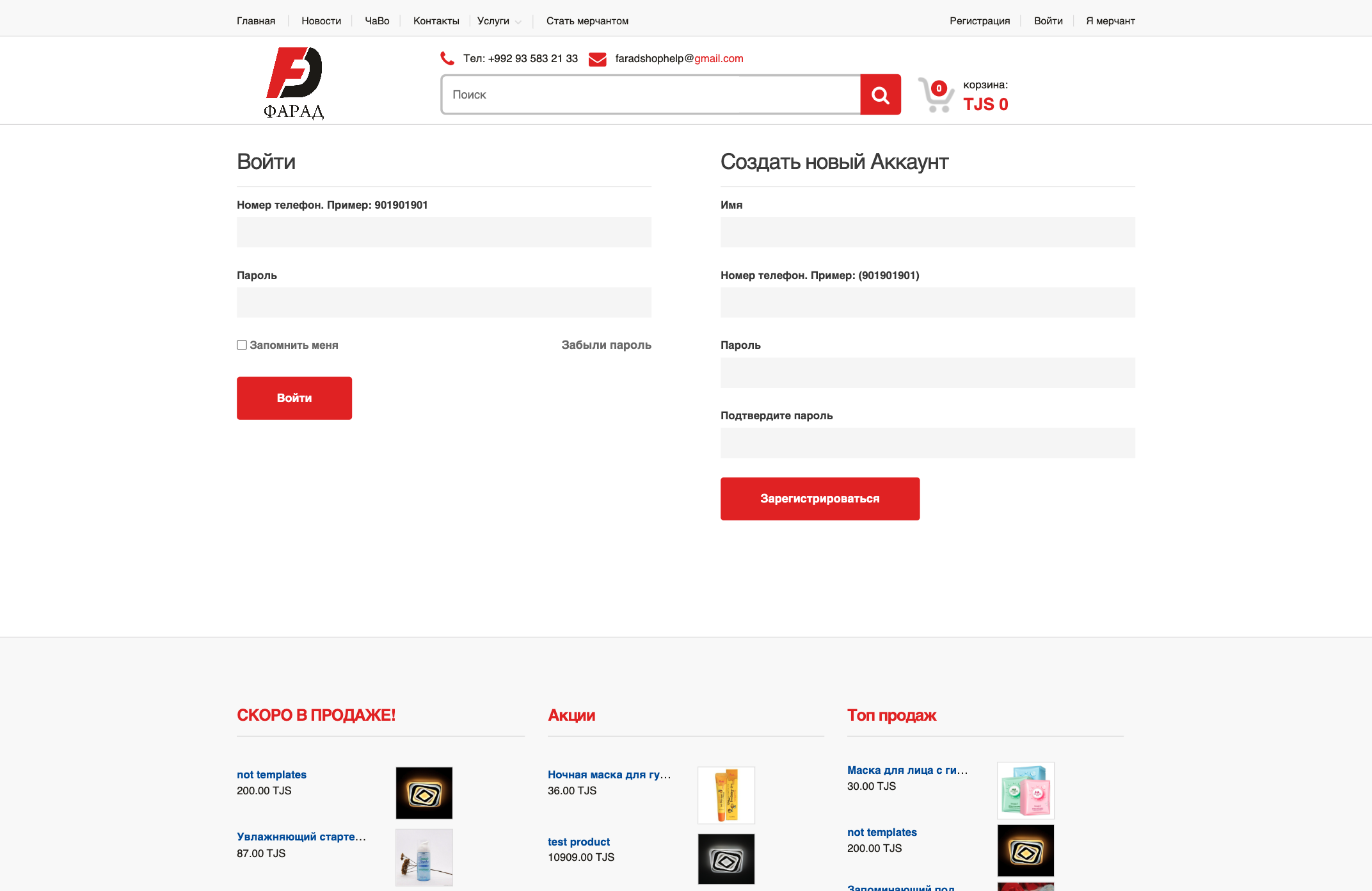
Task: Click Войти link in the top bar
Action: point(1048,21)
